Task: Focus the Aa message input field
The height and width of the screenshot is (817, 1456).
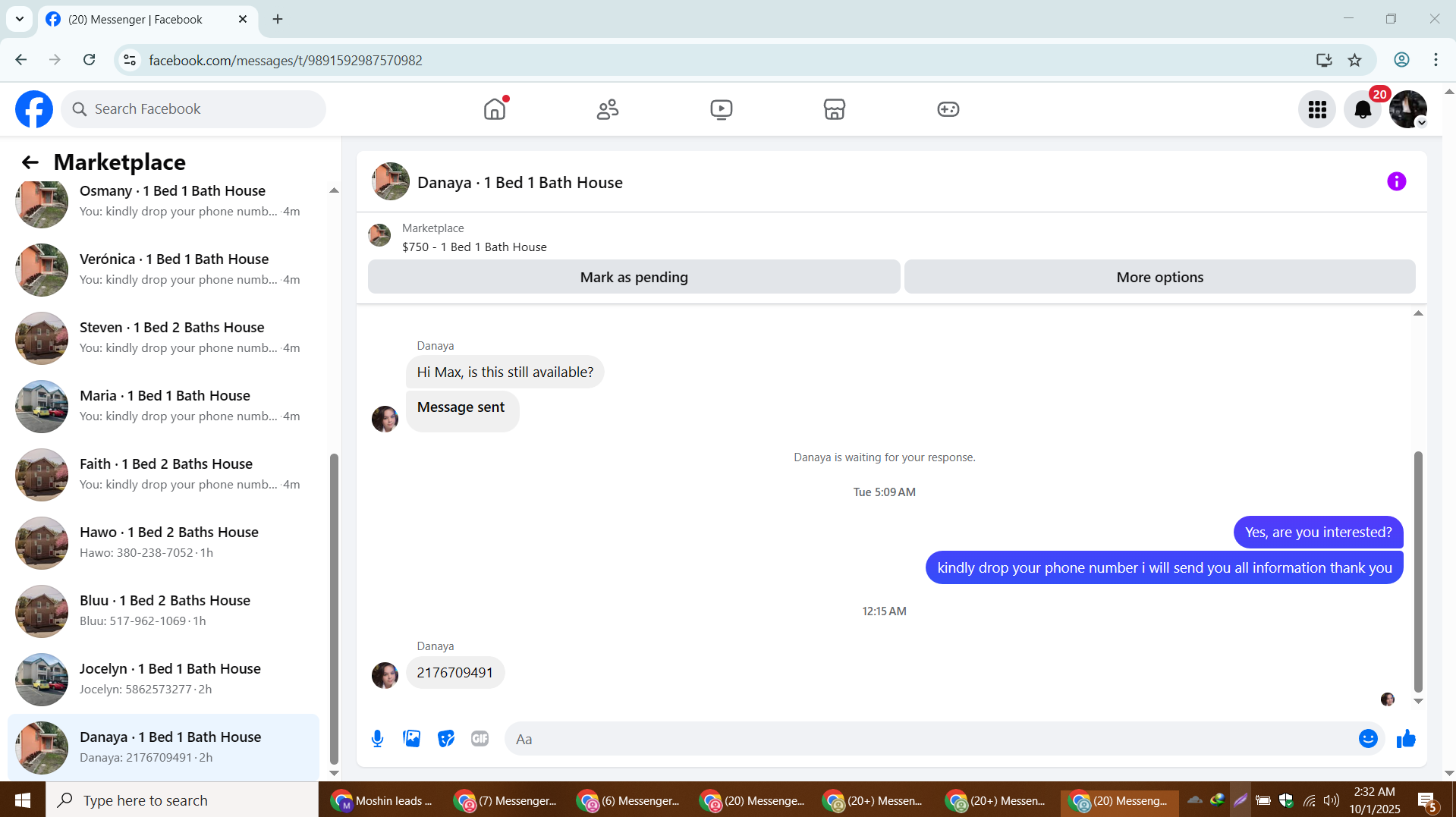Action: pyautogui.click(x=933, y=739)
